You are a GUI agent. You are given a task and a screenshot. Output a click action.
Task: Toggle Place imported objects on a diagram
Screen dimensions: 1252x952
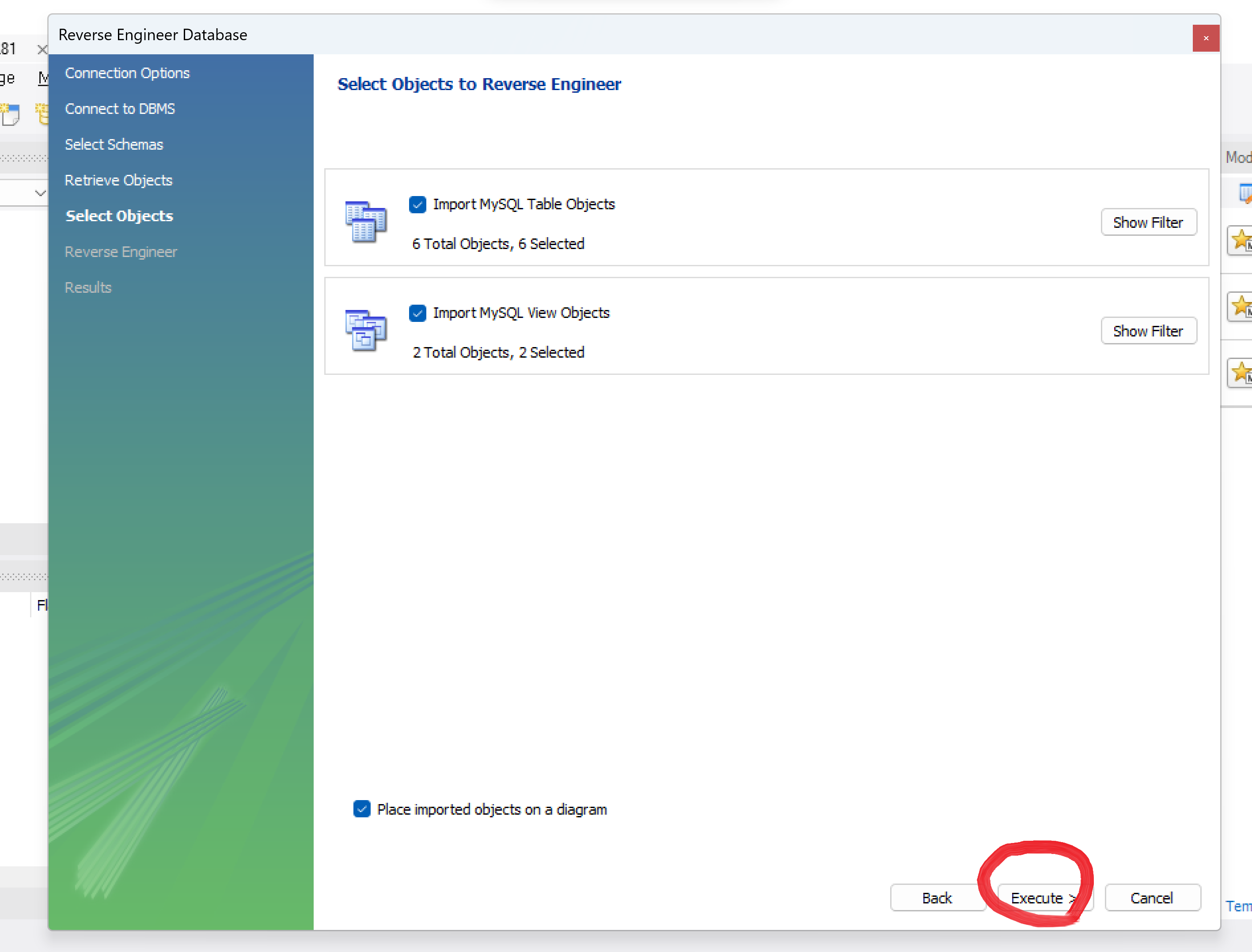362,808
